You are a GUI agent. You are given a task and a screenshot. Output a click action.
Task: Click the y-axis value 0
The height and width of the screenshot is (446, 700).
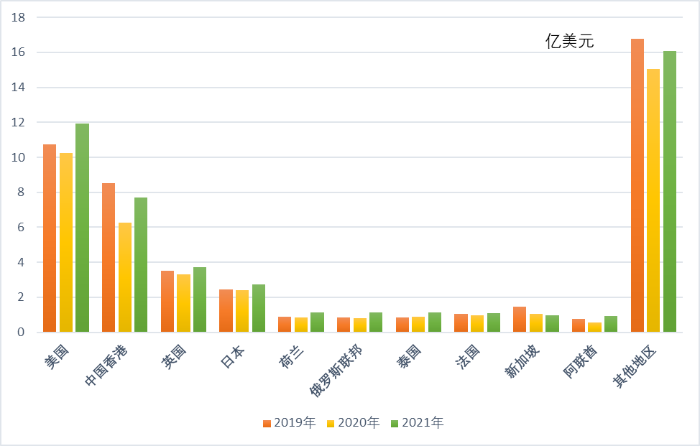click(x=21, y=332)
